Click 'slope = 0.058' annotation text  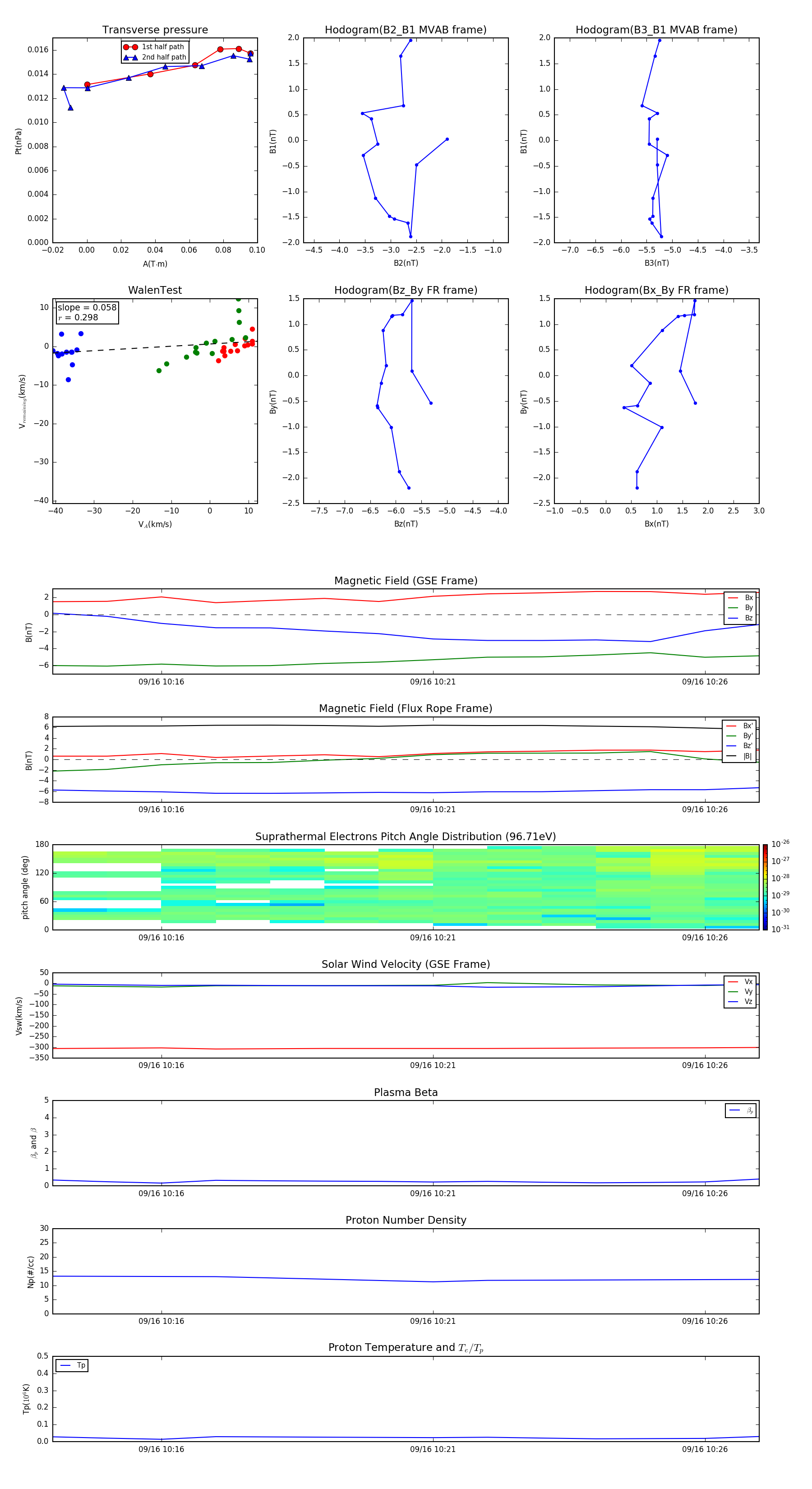click(x=87, y=308)
